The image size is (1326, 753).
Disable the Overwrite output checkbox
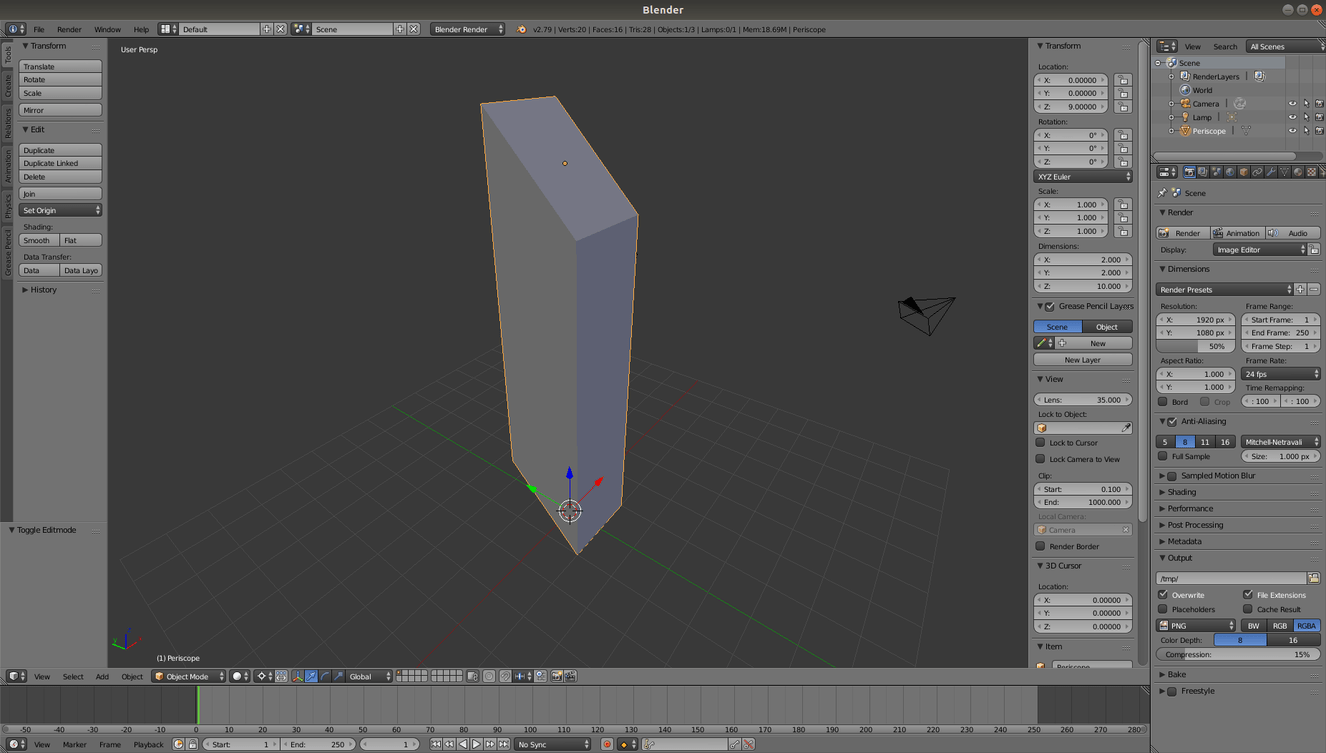1163,595
